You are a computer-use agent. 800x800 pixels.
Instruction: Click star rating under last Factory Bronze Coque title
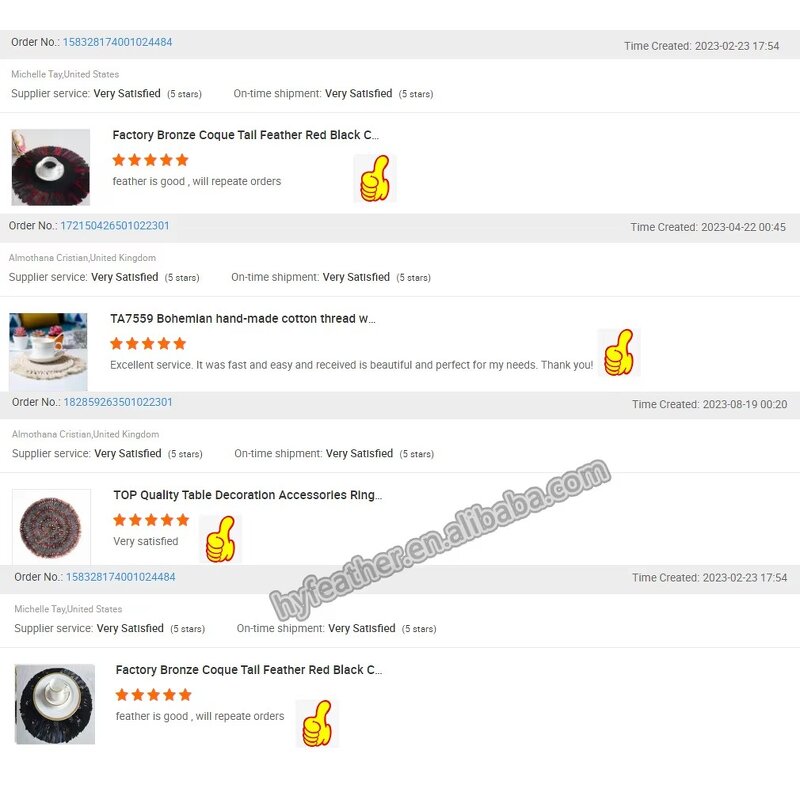154,694
